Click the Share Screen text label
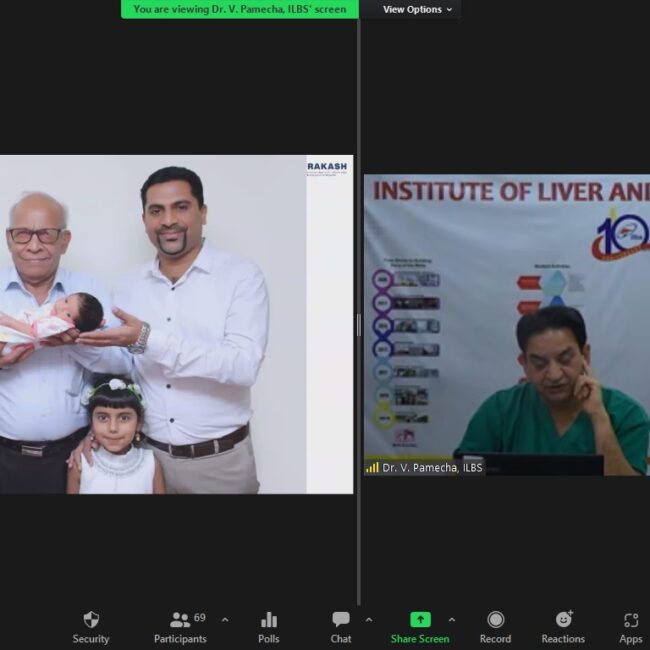 [420, 639]
